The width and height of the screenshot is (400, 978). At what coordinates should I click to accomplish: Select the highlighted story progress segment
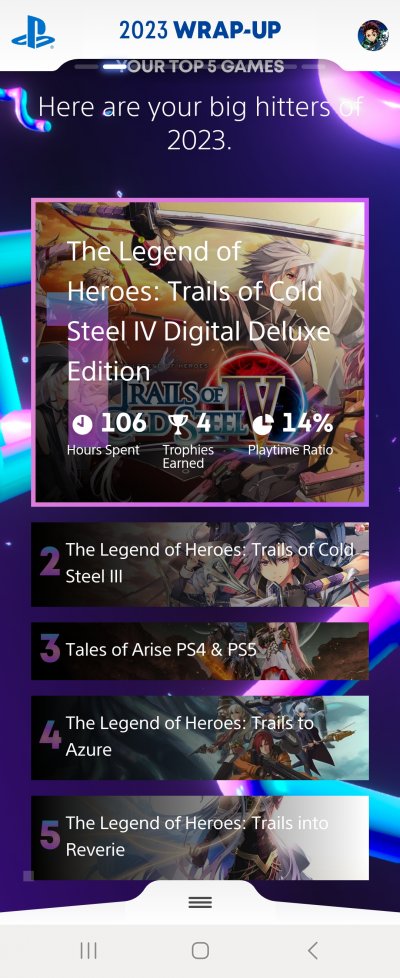click(x=112, y=65)
